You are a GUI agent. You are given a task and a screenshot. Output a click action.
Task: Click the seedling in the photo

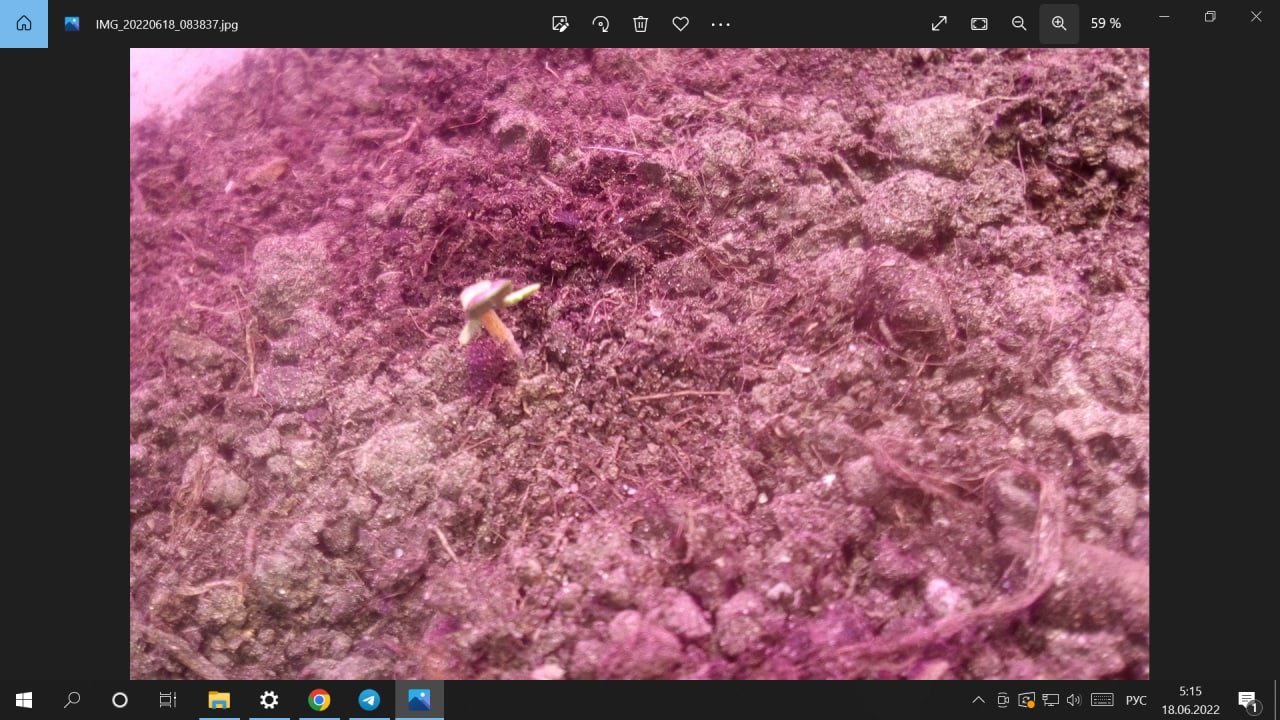(x=490, y=312)
